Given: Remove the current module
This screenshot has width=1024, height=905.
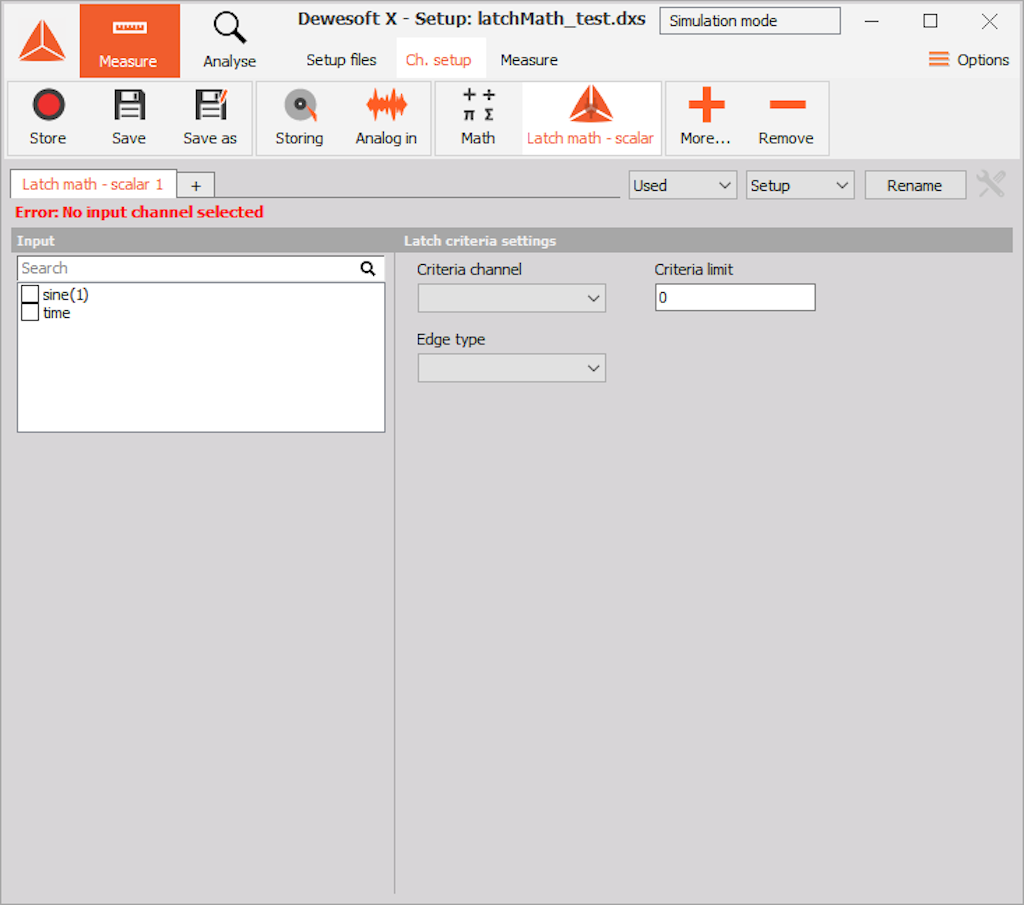Looking at the screenshot, I should (786, 118).
